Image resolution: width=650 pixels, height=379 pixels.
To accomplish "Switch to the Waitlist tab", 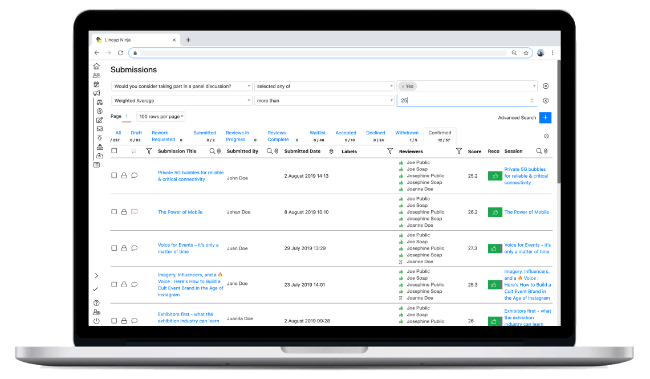I will 318,133.
